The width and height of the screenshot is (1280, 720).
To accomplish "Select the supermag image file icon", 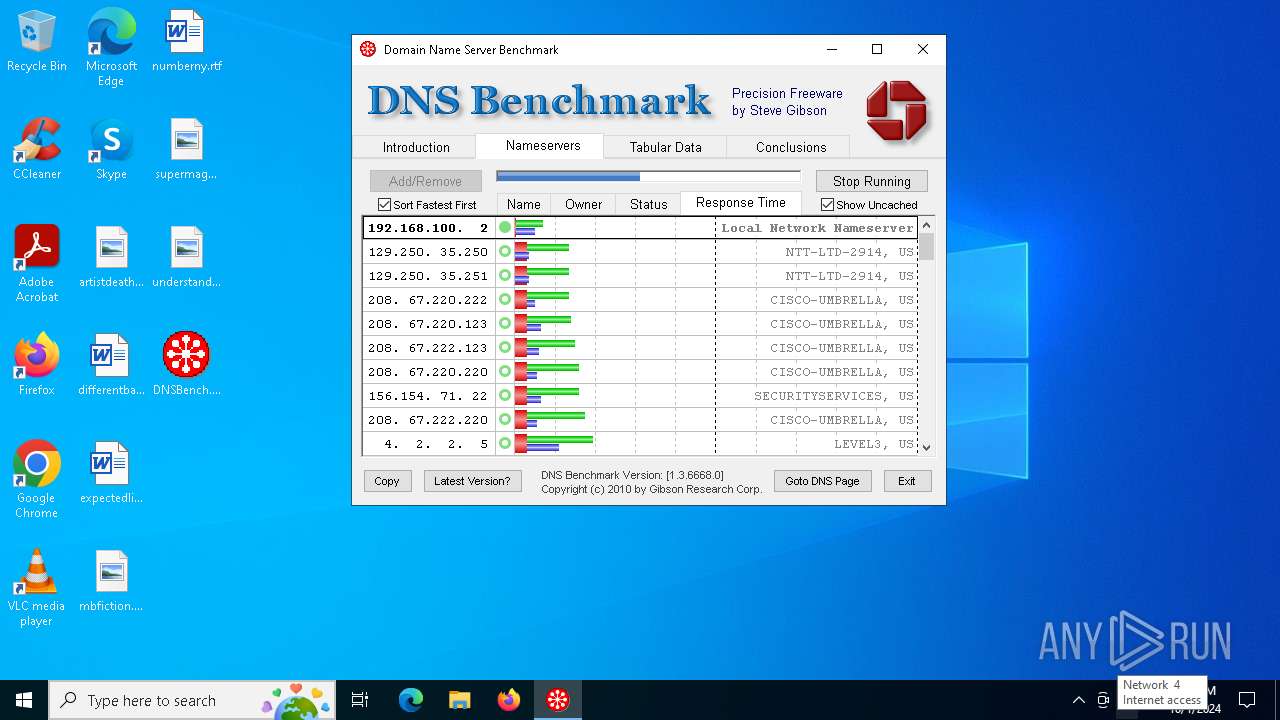I will (x=186, y=150).
